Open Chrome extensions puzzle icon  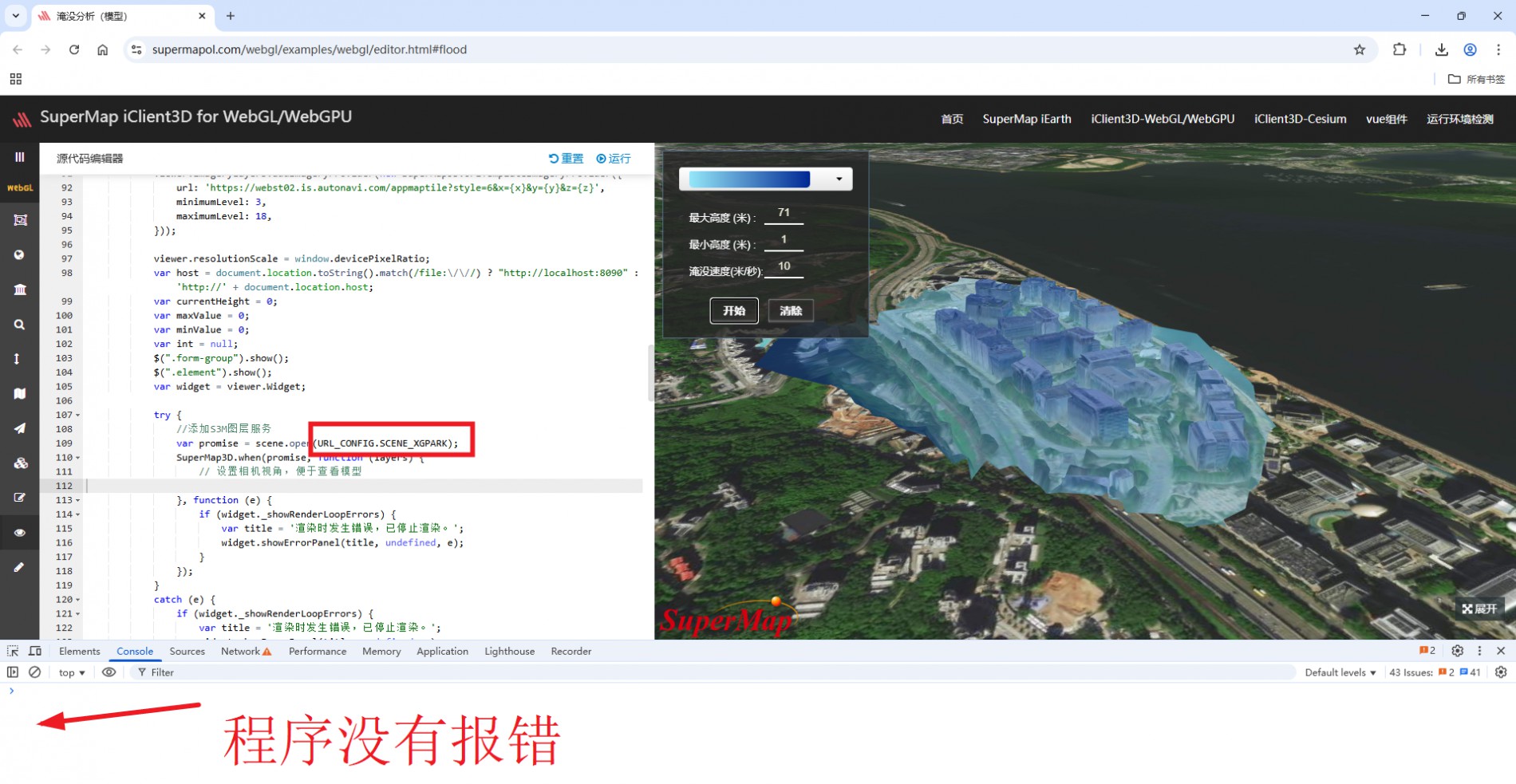pyautogui.click(x=1400, y=49)
